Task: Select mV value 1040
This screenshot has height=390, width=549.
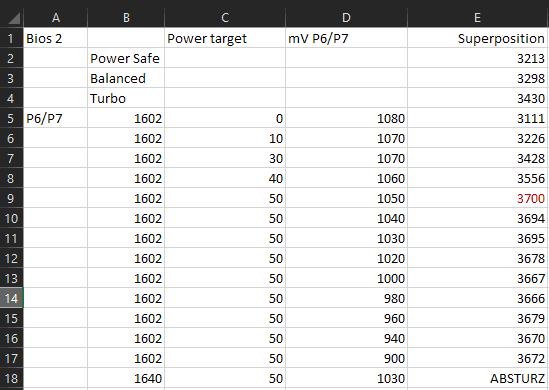Action: [347, 218]
